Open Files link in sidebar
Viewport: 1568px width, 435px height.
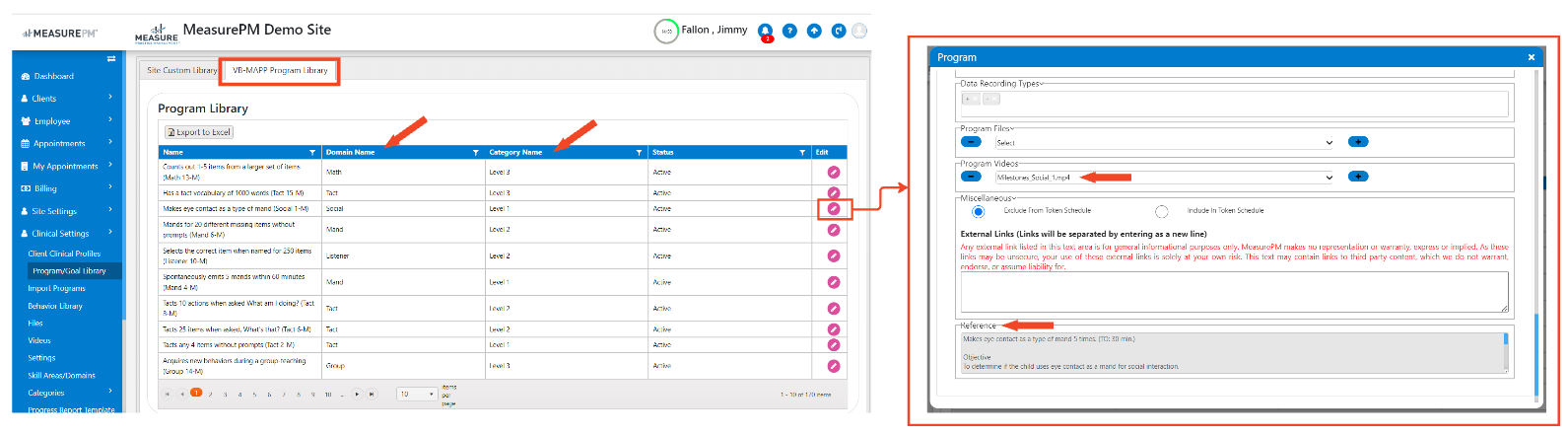35,323
